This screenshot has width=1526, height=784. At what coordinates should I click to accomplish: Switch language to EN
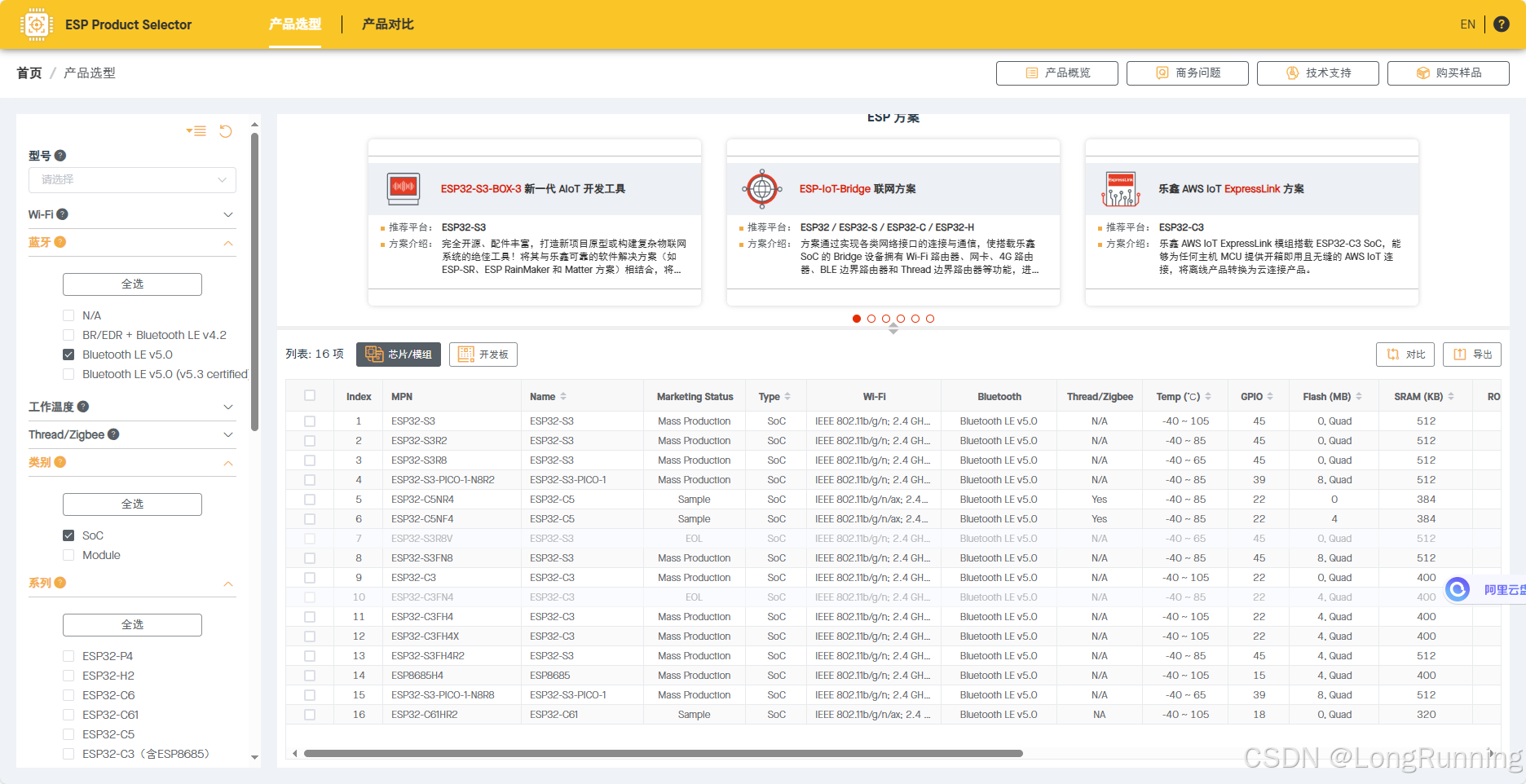coord(1468,24)
